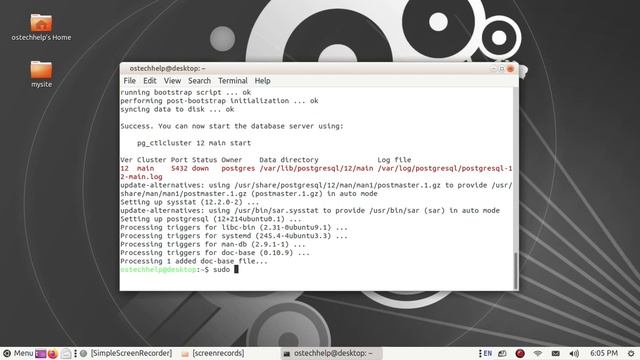640x360 pixels.
Task: Open the settings gear in panel corner
Action: tap(631, 353)
